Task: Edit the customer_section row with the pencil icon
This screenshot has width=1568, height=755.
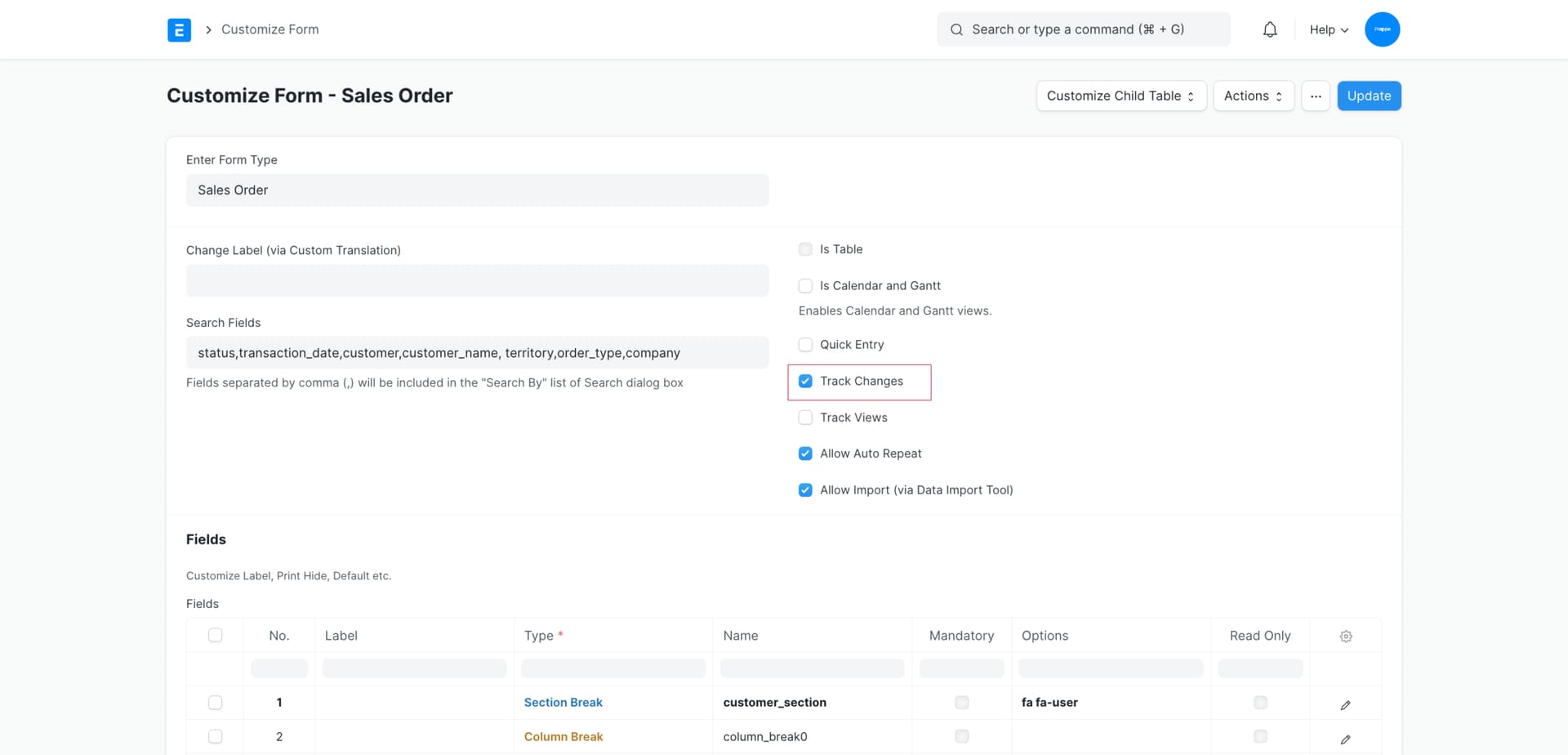Action: click(1346, 704)
